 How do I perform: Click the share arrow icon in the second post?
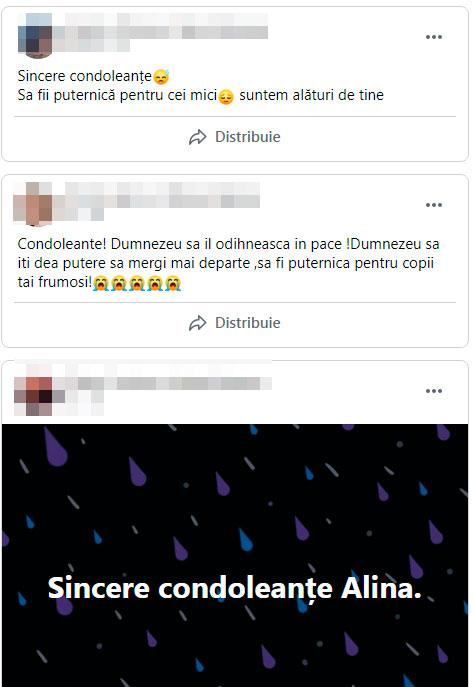coord(197,323)
